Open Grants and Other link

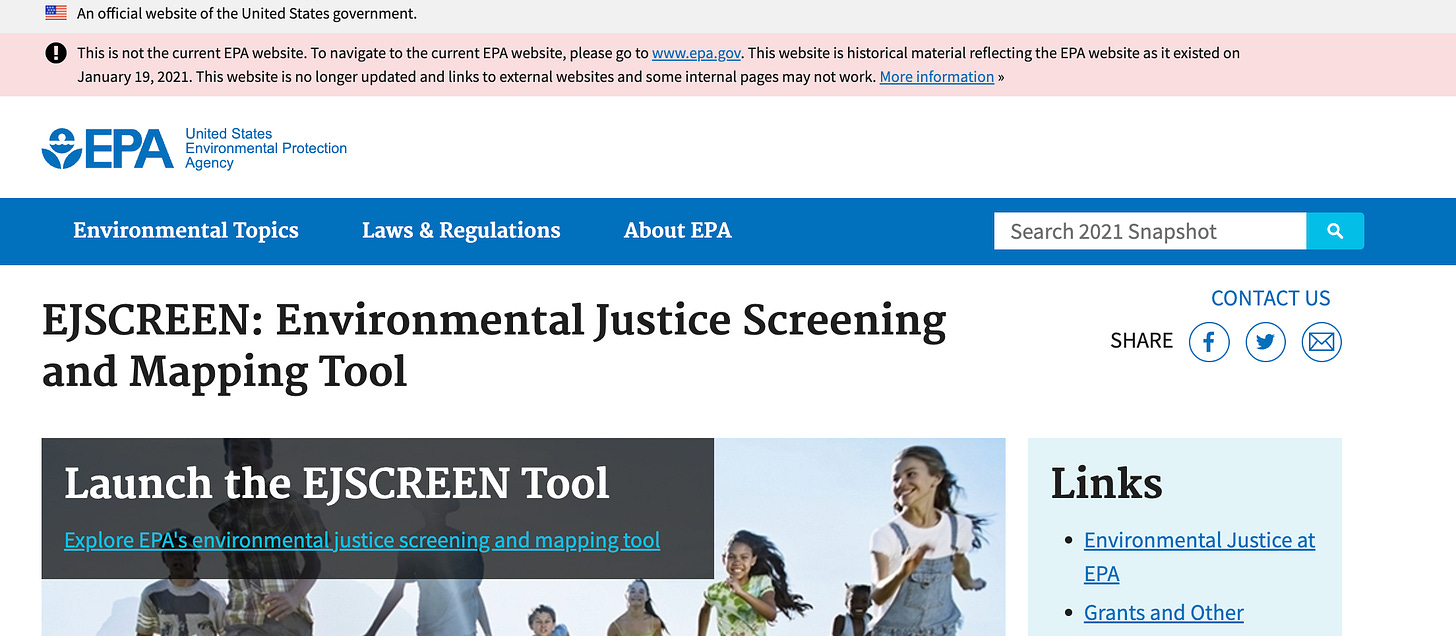1164,613
